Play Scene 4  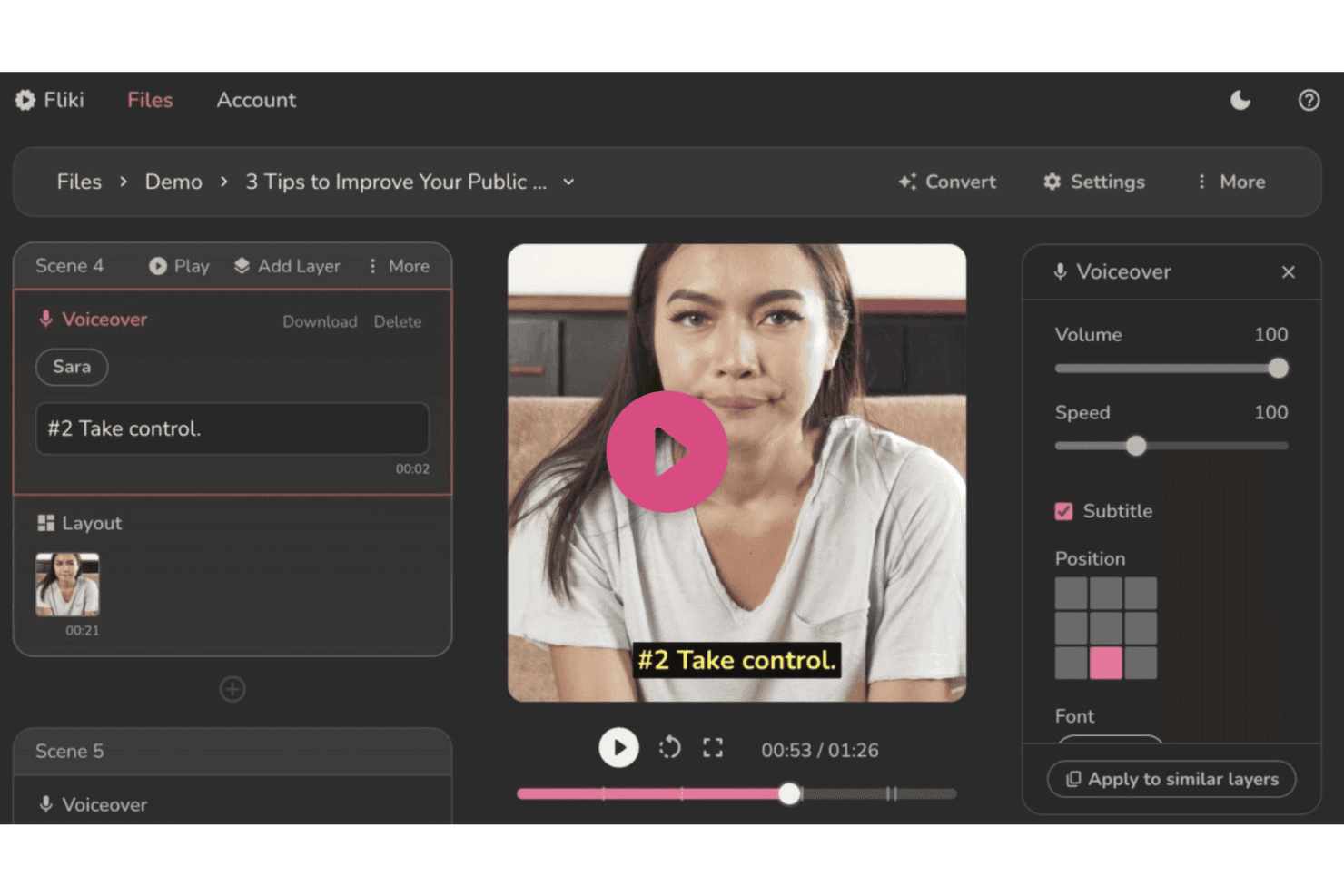coord(179,266)
